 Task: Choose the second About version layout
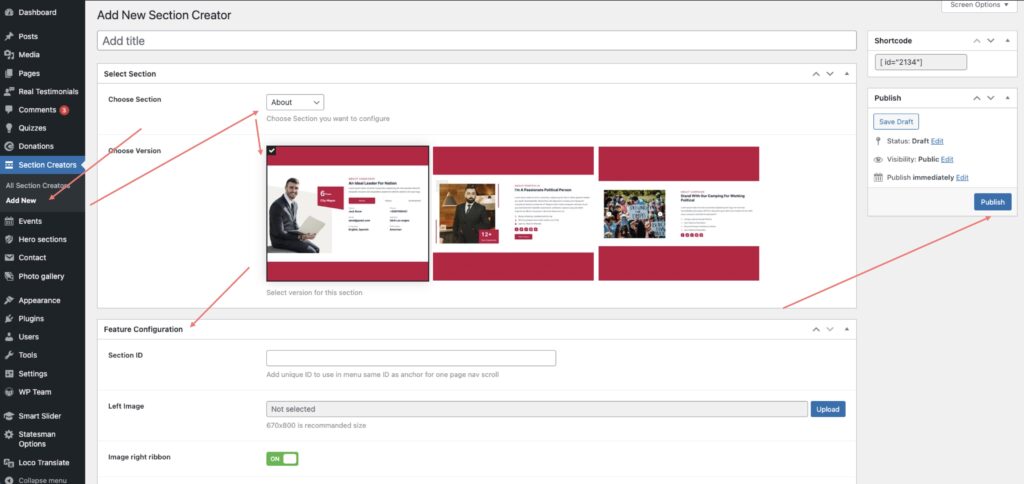(513, 214)
